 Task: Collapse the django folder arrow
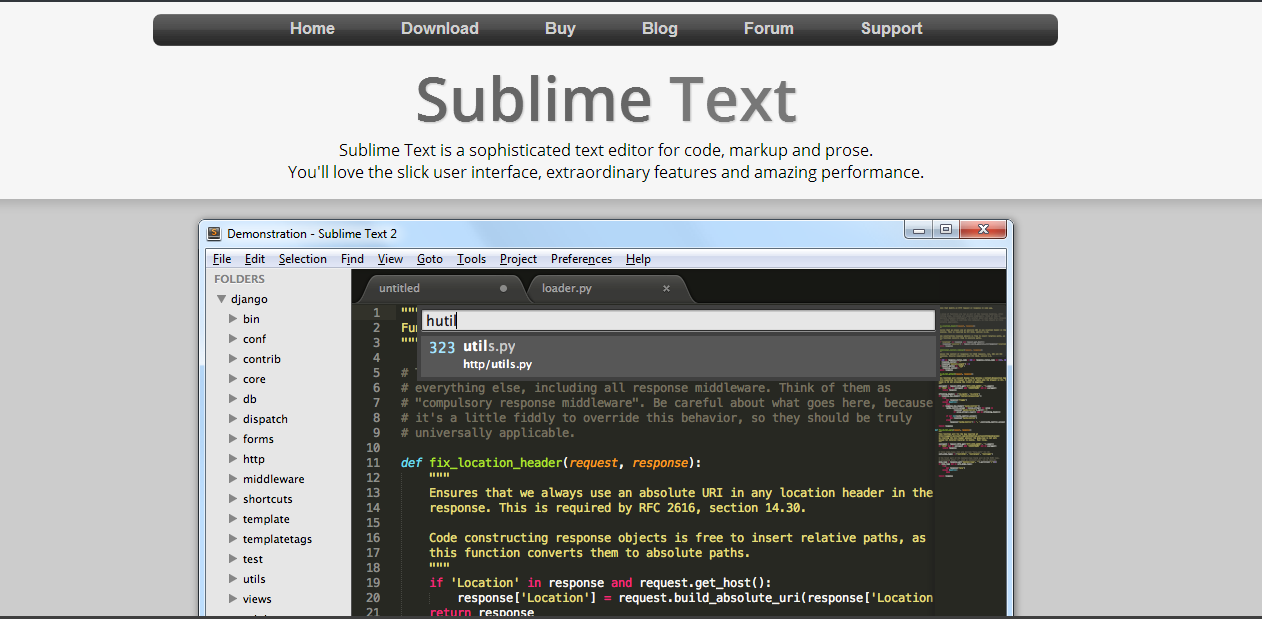[221, 299]
